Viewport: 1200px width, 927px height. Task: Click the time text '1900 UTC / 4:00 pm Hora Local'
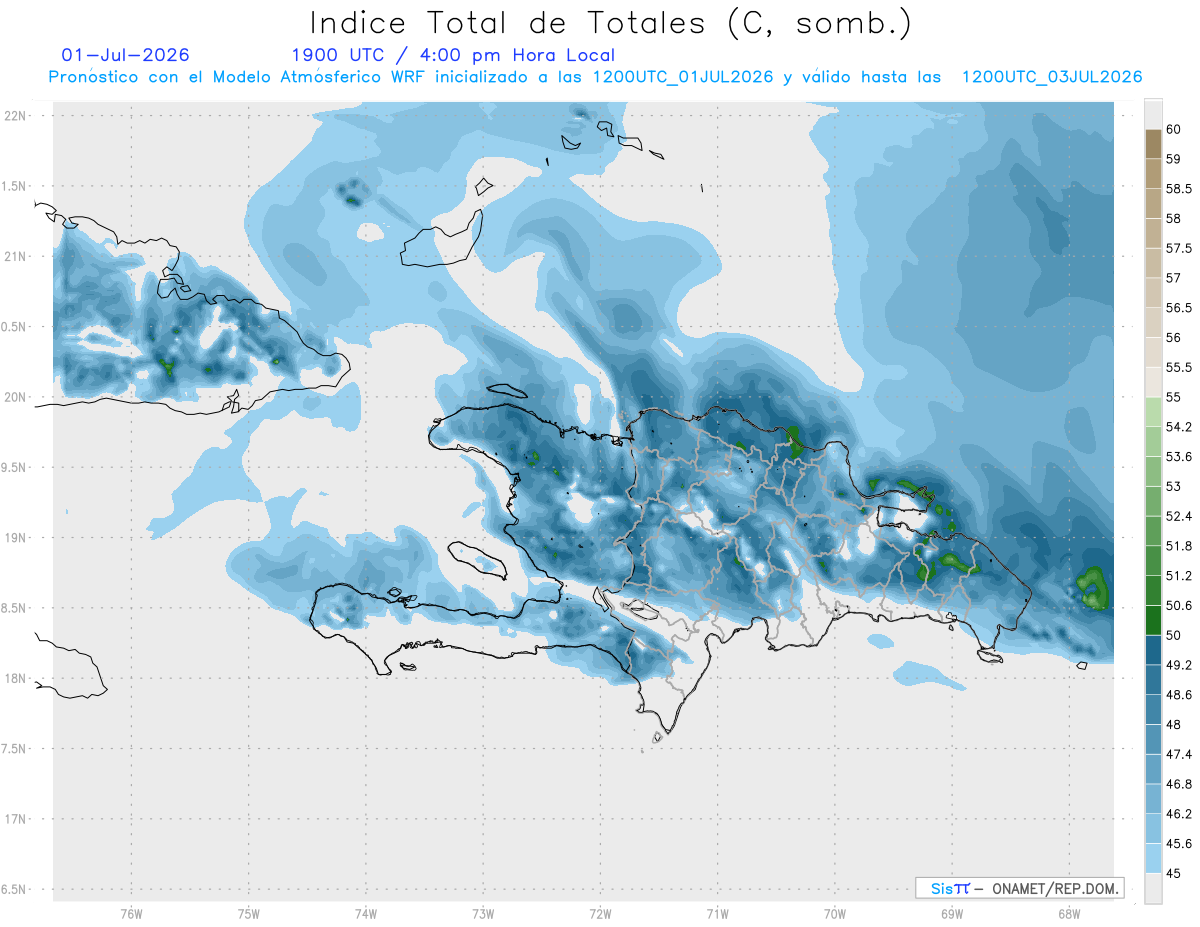coord(453,55)
